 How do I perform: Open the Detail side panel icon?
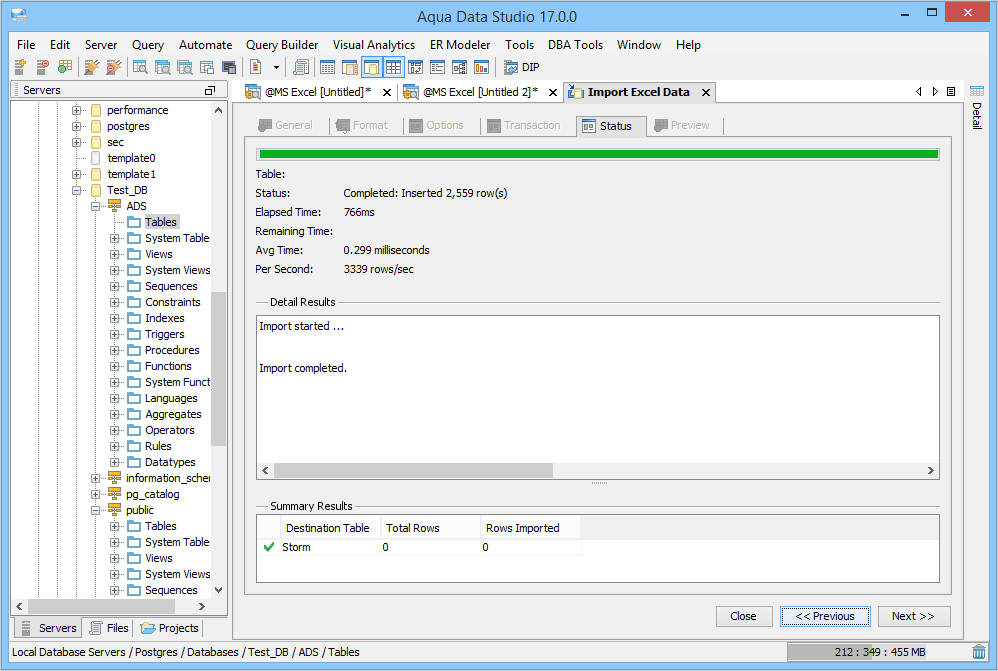[x=977, y=91]
